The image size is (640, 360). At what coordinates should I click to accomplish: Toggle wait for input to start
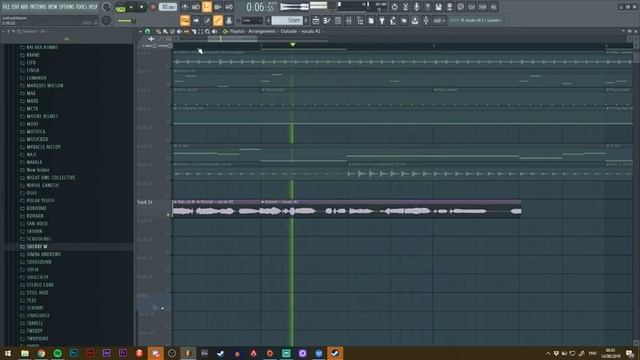point(196,7)
